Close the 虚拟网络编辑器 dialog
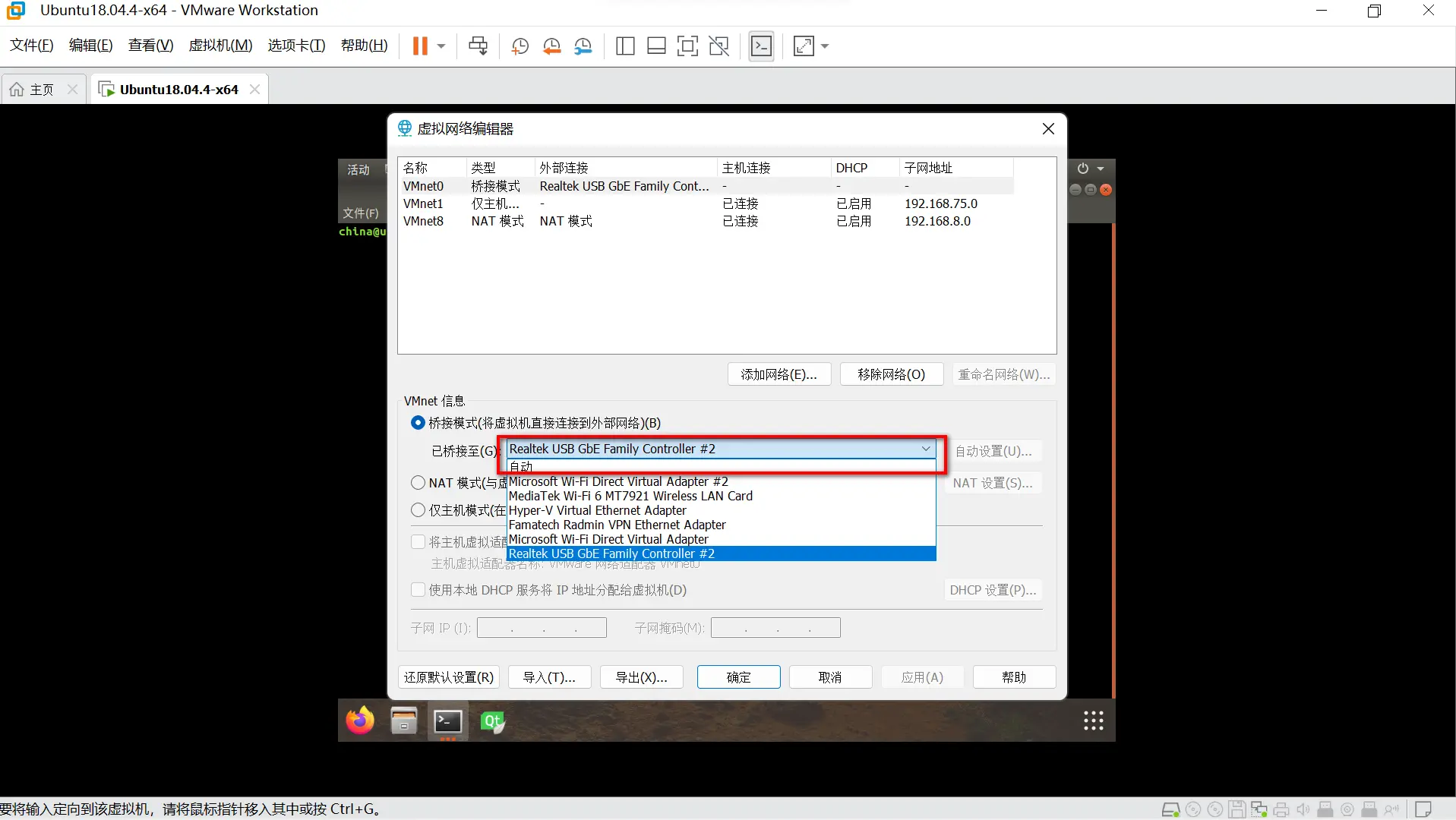 click(x=1048, y=129)
